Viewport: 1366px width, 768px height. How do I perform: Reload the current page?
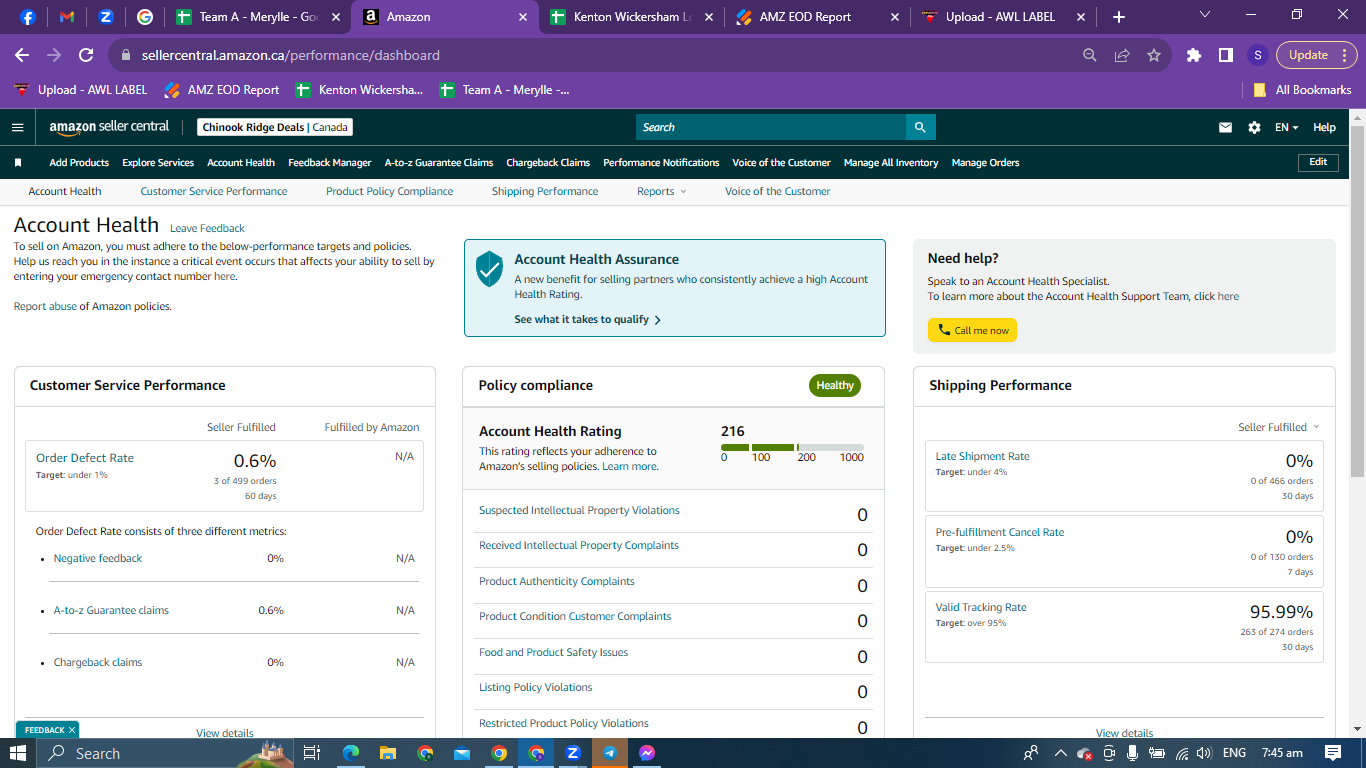(x=86, y=55)
